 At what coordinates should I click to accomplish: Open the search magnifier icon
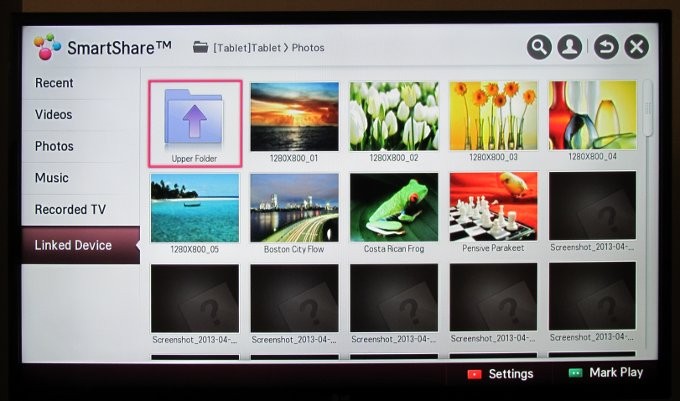pyautogui.click(x=539, y=47)
